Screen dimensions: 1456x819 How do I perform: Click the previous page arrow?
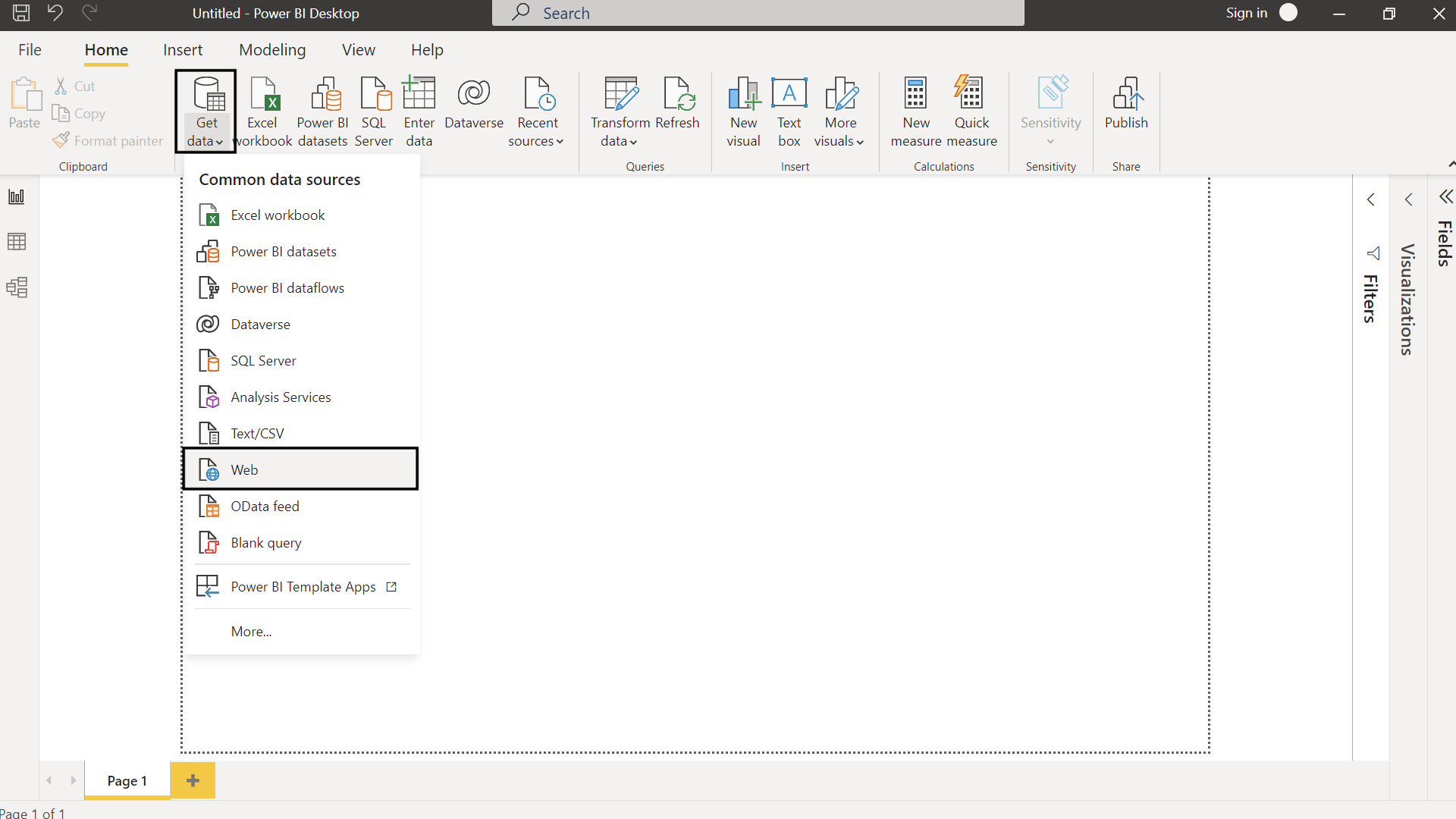coord(49,780)
